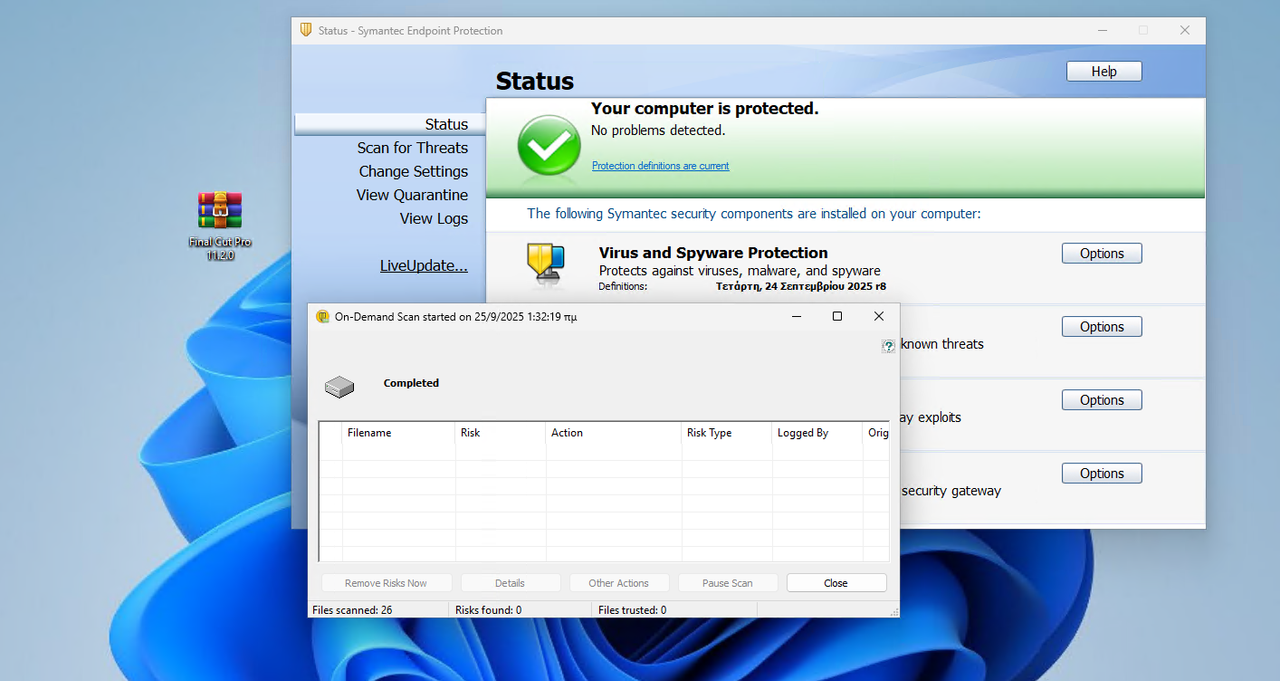Open the scan dialog help question-mark icon
The width and height of the screenshot is (1280, 681).
[x=888, y=346]
